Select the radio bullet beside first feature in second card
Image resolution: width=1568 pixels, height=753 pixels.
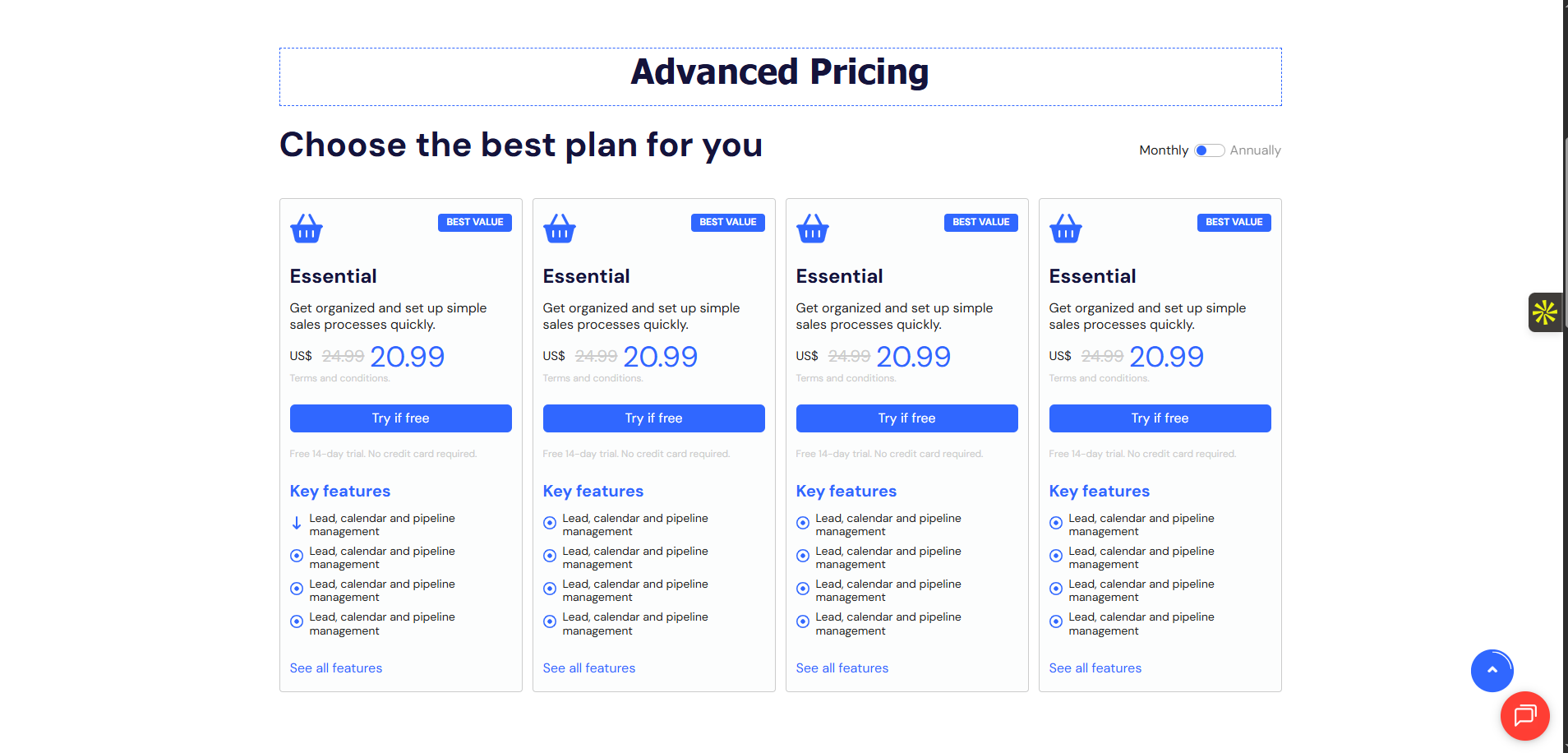click(549, 523)
